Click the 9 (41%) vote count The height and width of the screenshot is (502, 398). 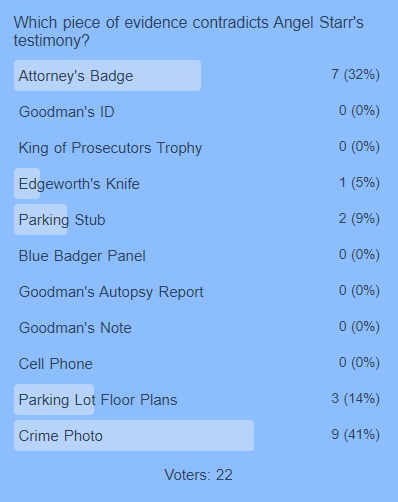[x=355, y=434]
